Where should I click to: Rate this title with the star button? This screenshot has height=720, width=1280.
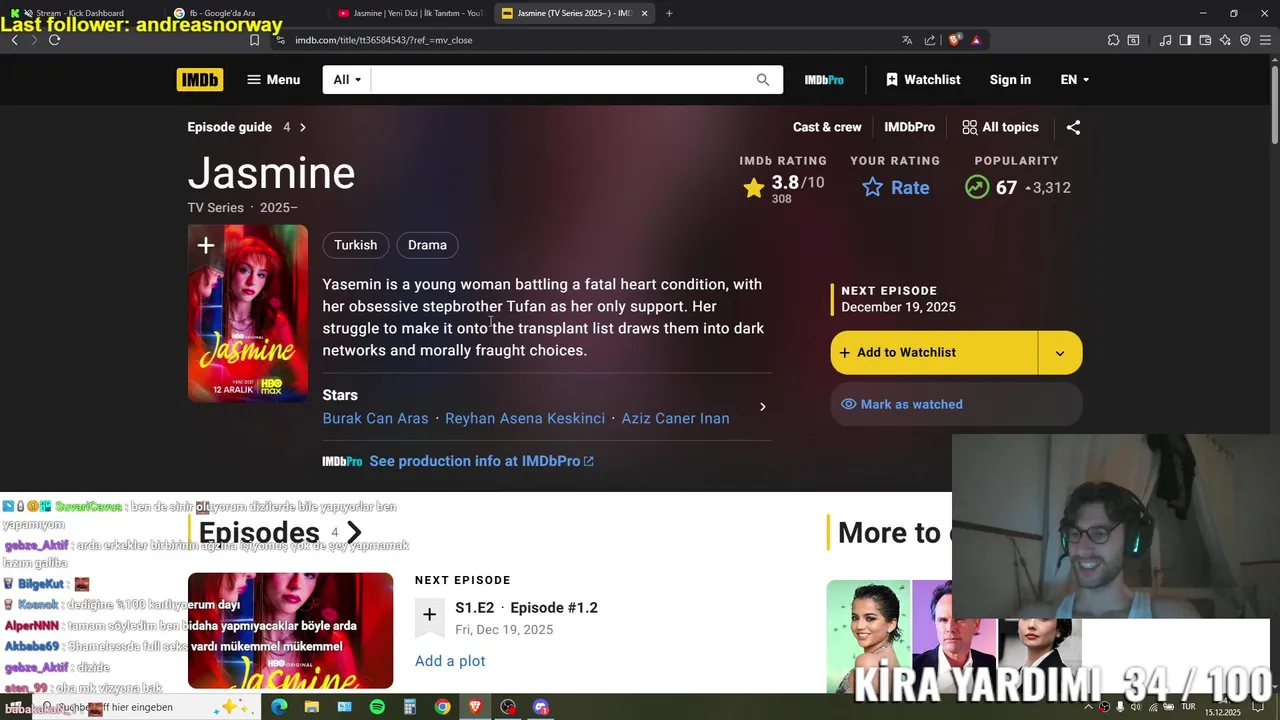pos(896,188)
